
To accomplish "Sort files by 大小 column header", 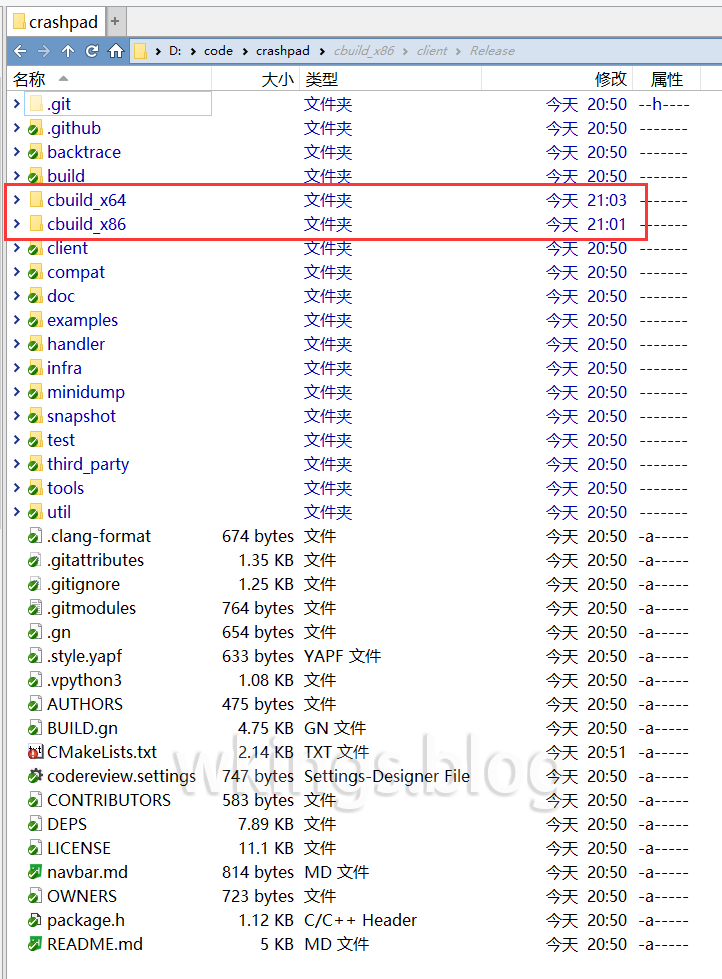I will [277, 79].
